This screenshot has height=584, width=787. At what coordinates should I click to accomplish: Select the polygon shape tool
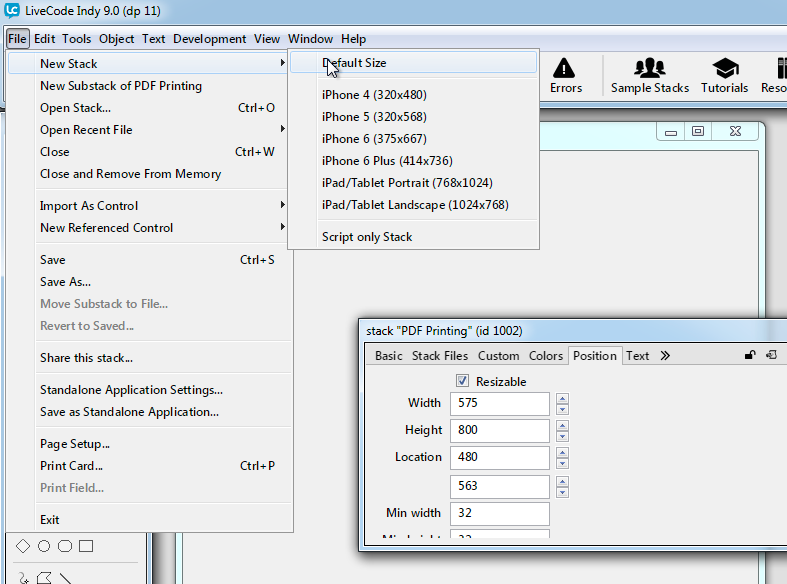(44, 578)
